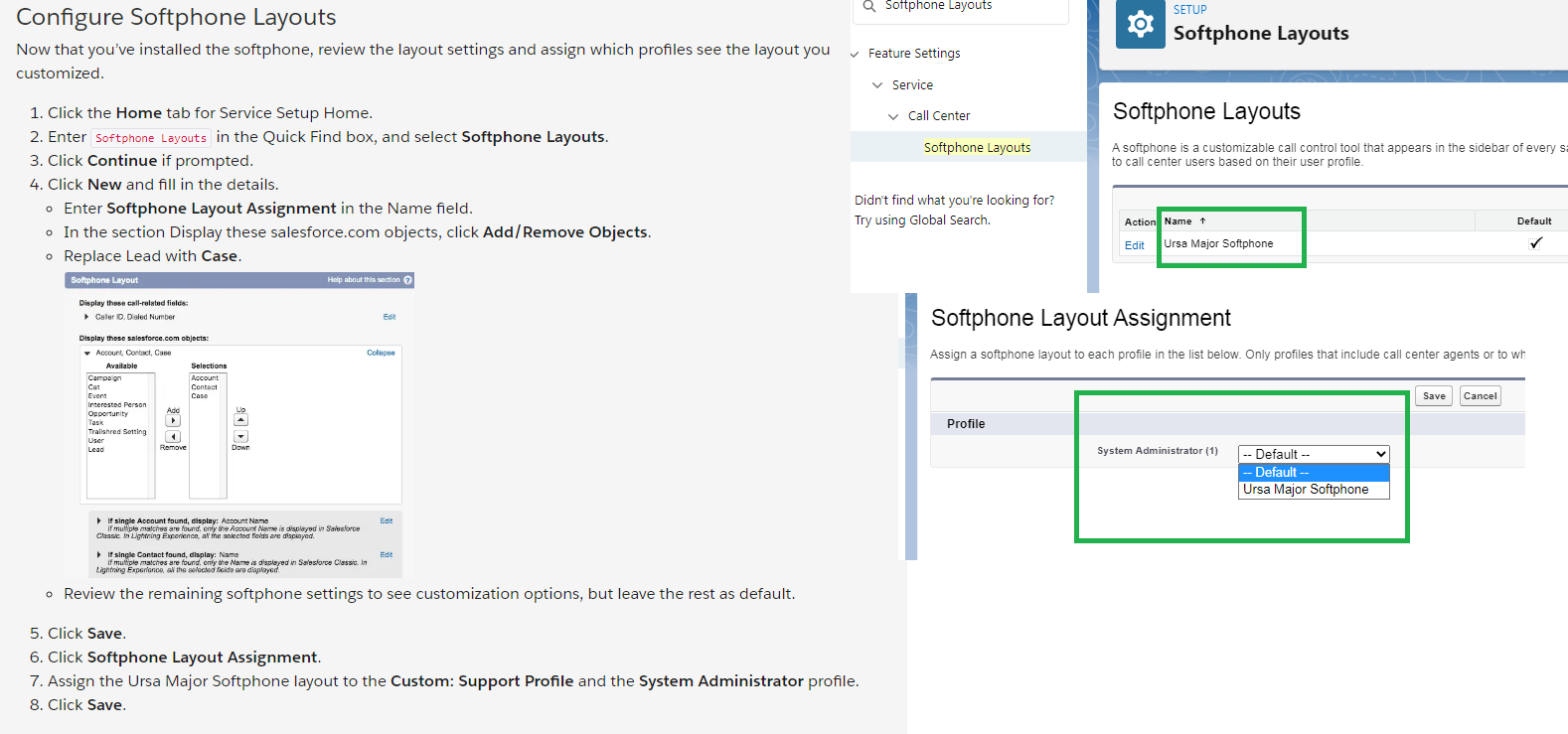Image resolution: width=1568 pixels, height=734 pixels.
Task: Select Task in the Available list
Action: pos(95,422)
